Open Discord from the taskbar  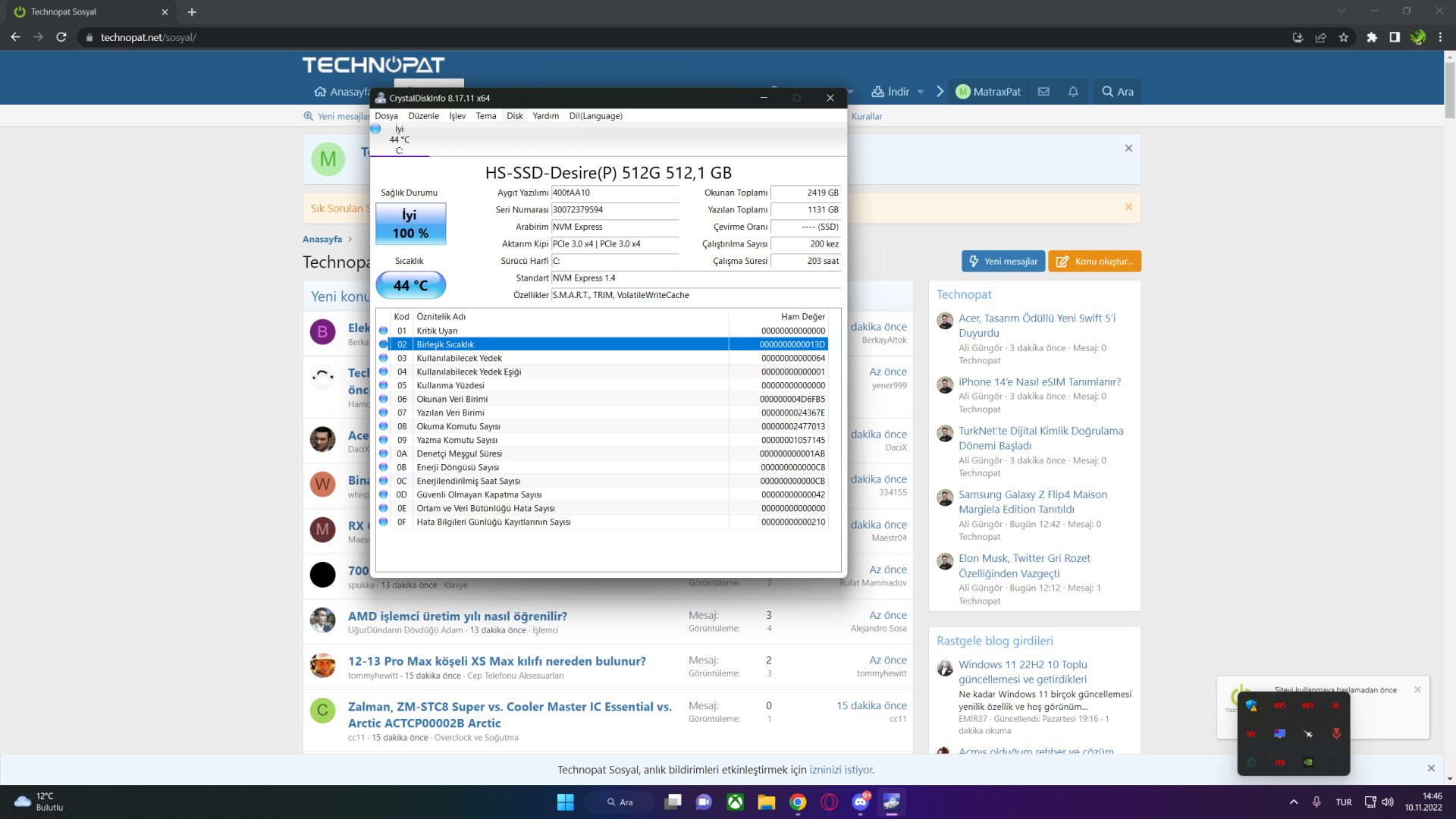(x=861, y=802)
